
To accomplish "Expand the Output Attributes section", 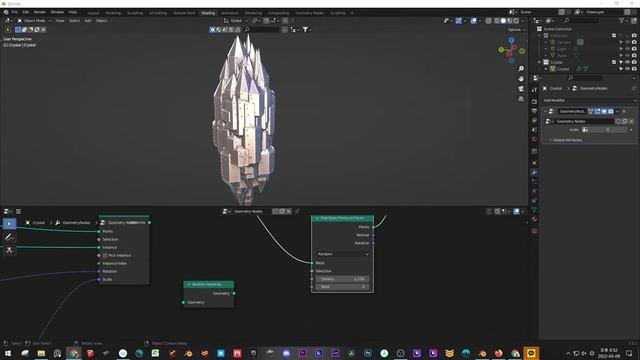I will pyautogui.click(x=565, y=140).
